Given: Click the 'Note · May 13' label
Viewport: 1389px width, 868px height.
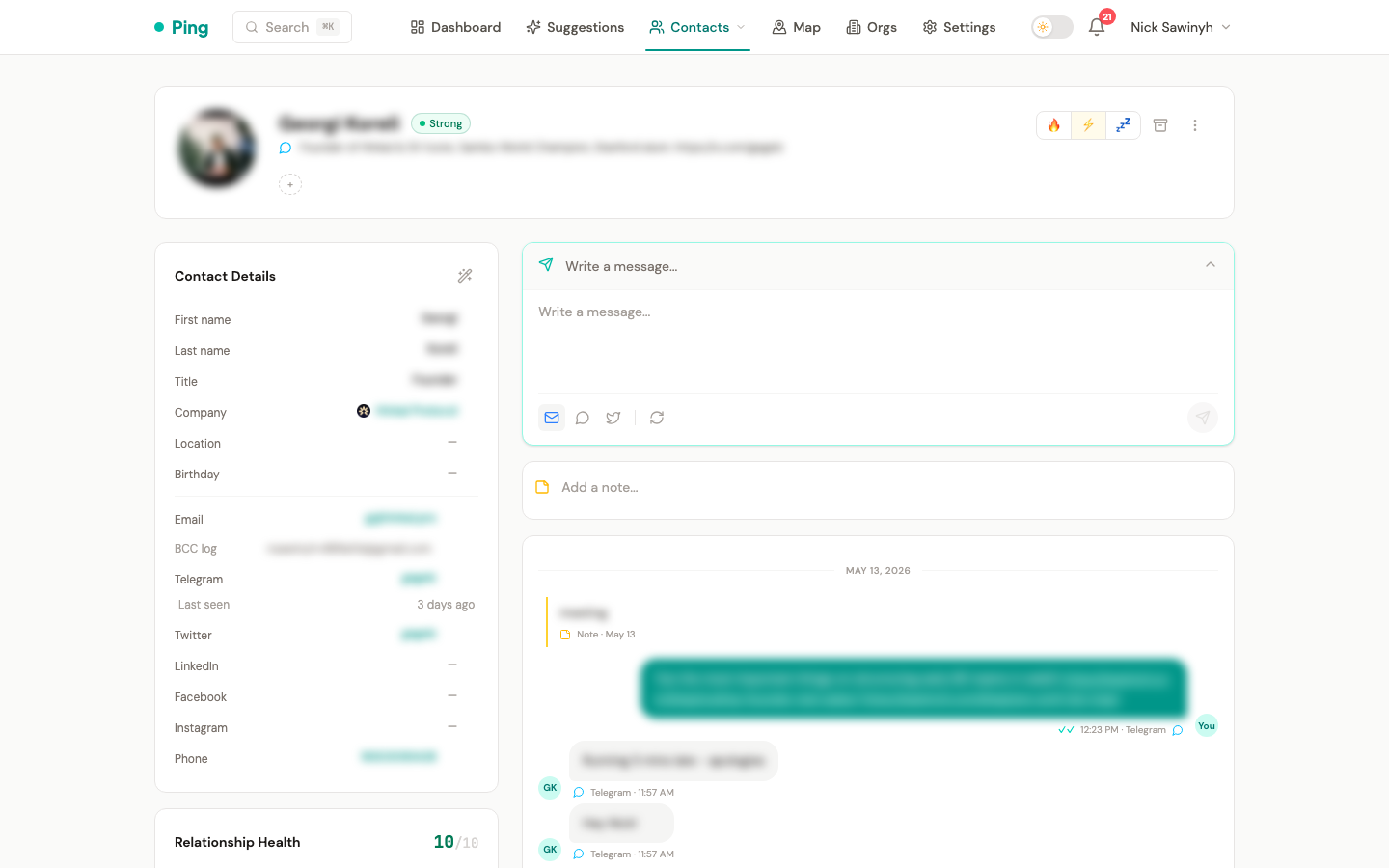Looking at the screenshot, I should [606, 635].
